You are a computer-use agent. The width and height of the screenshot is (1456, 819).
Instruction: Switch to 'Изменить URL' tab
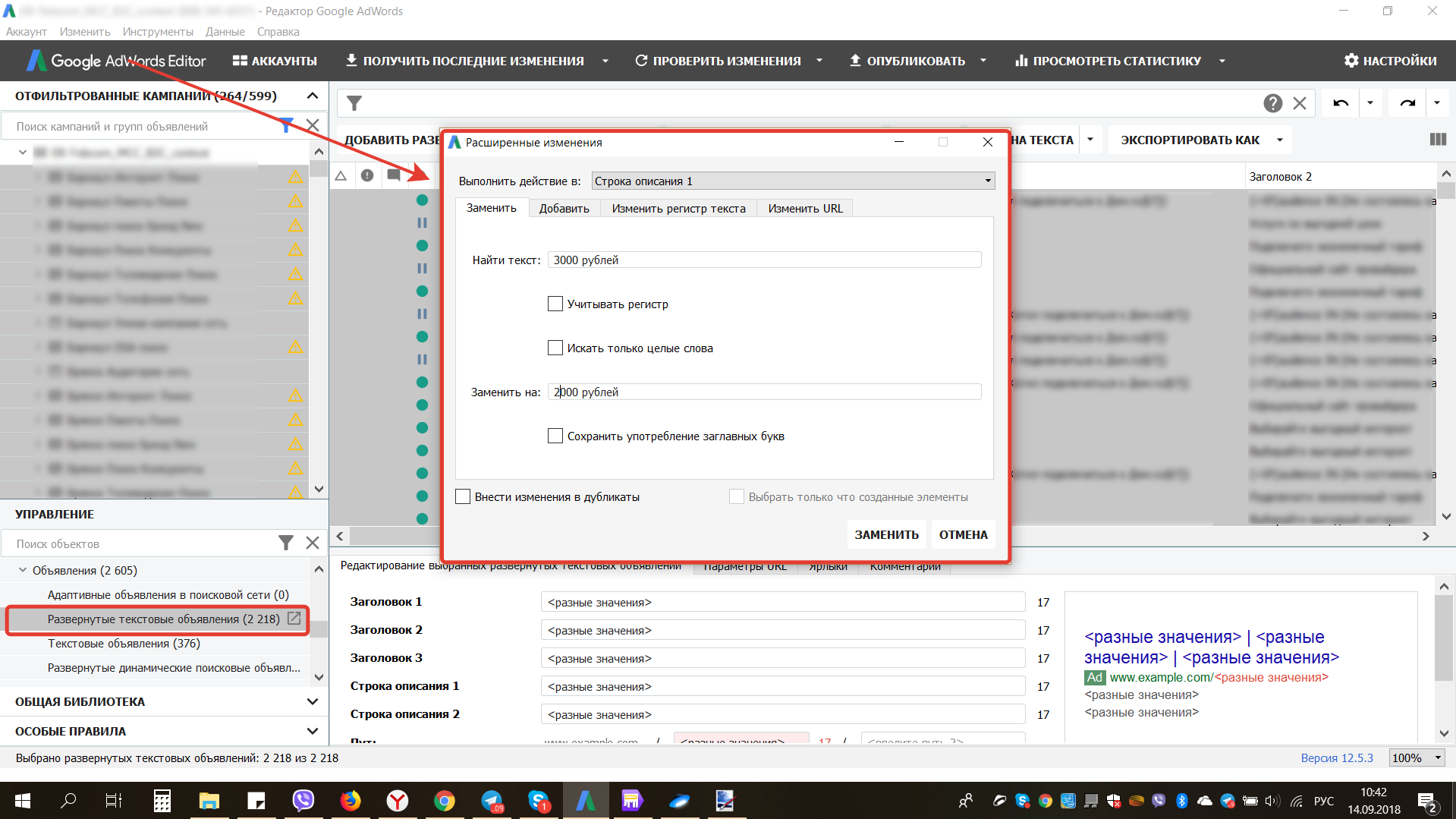coord(805,208)
